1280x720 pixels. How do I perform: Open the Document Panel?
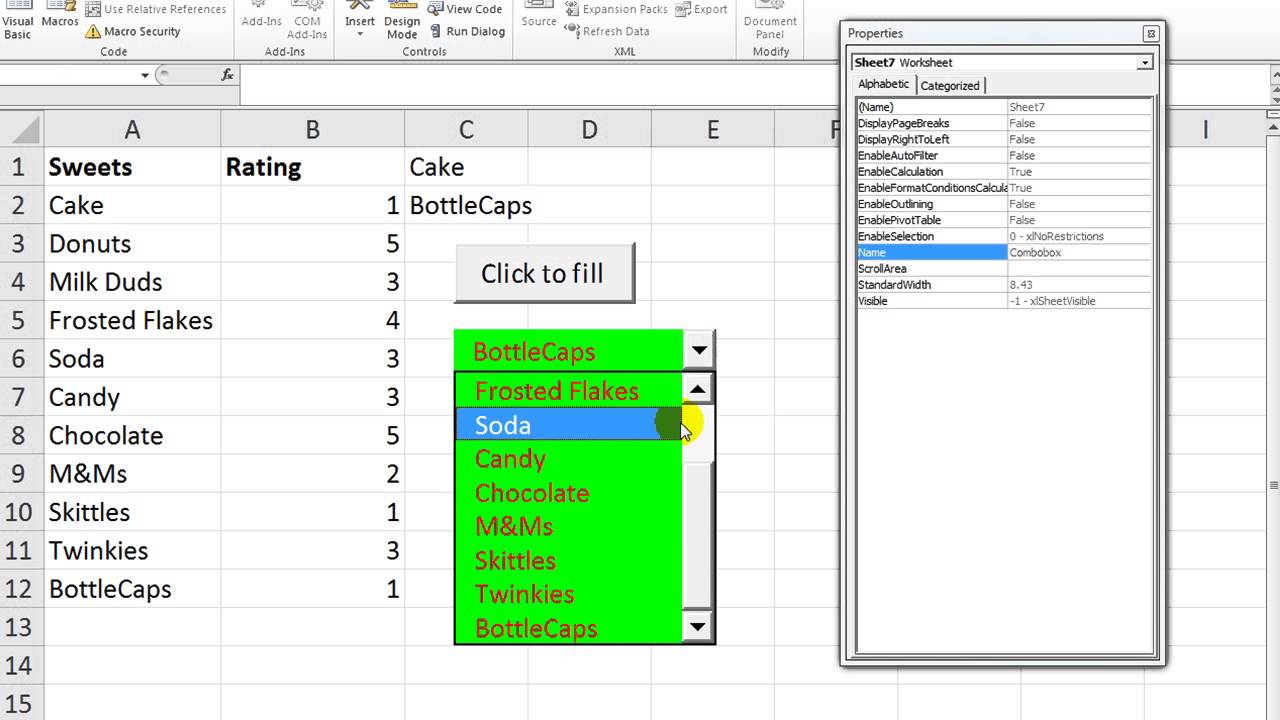[x=770, y=20]
